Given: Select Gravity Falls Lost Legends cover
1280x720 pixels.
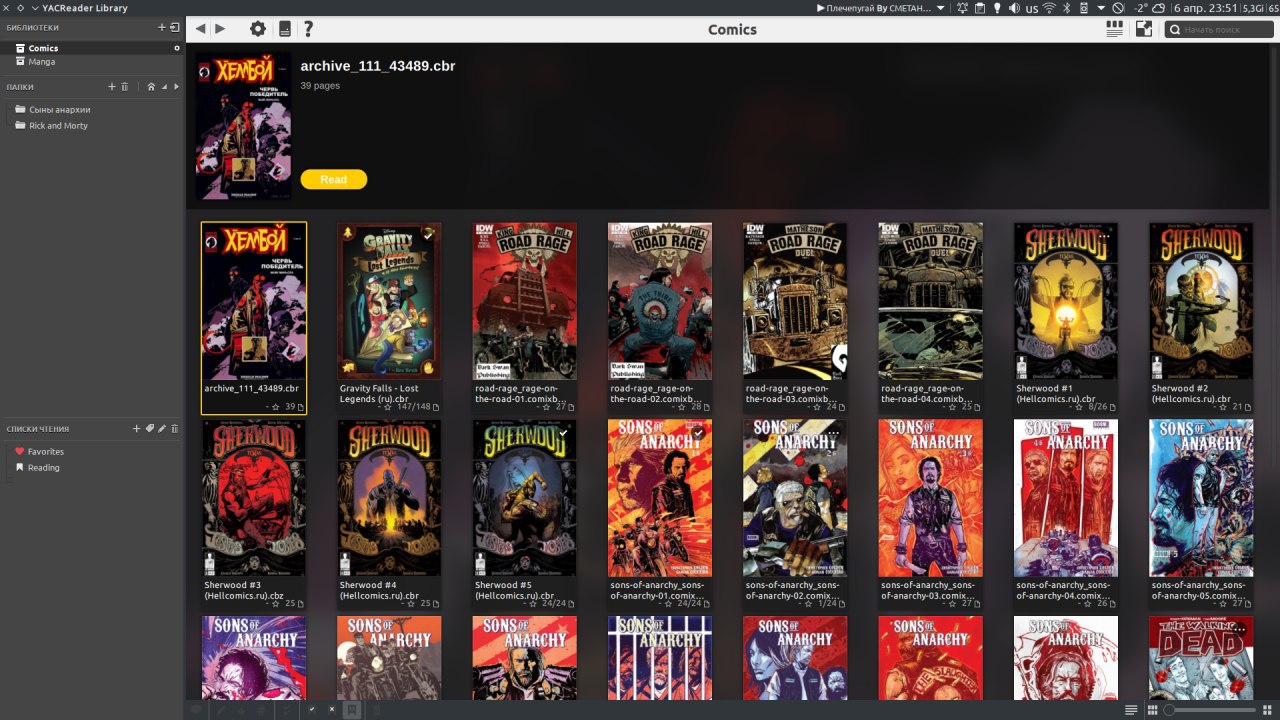Looking at the screenshot, I should [x=389, y=302].
